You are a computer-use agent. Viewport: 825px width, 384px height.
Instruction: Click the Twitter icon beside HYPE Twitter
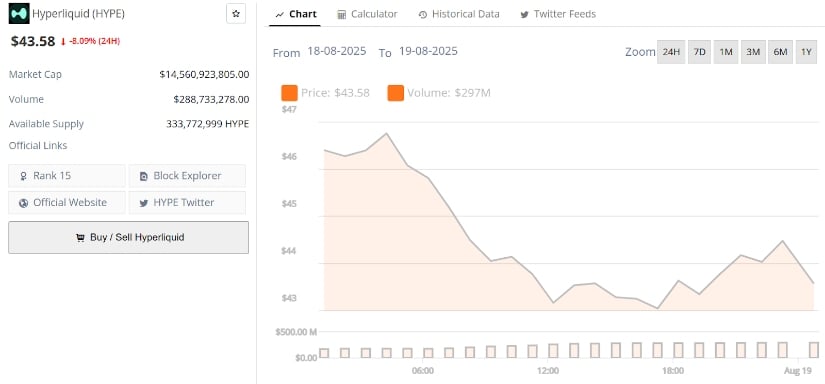[144, 203]
